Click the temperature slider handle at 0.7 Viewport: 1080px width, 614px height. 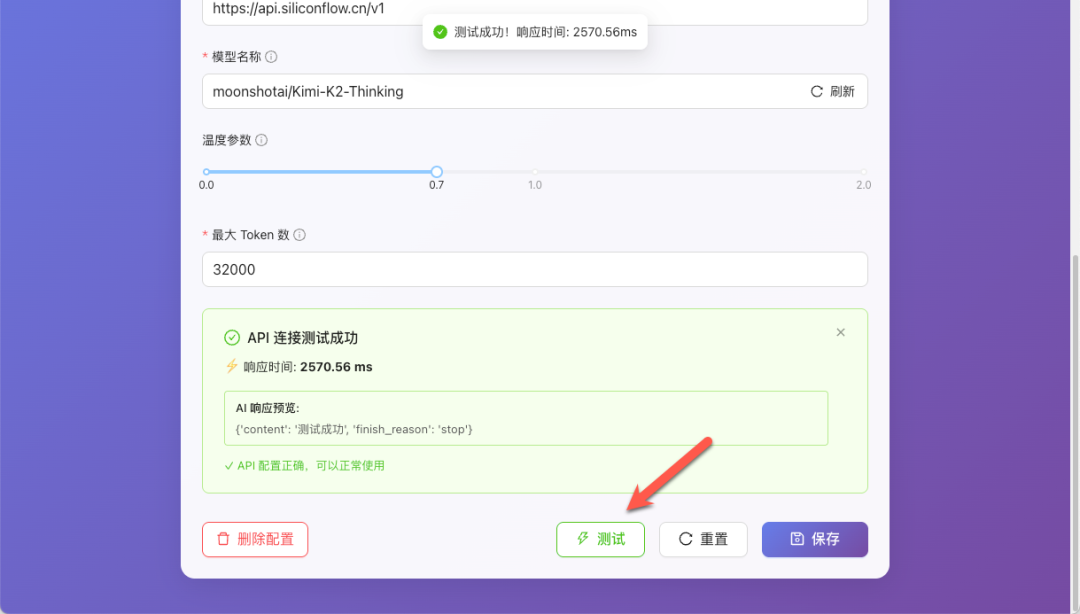click(435, 171)
